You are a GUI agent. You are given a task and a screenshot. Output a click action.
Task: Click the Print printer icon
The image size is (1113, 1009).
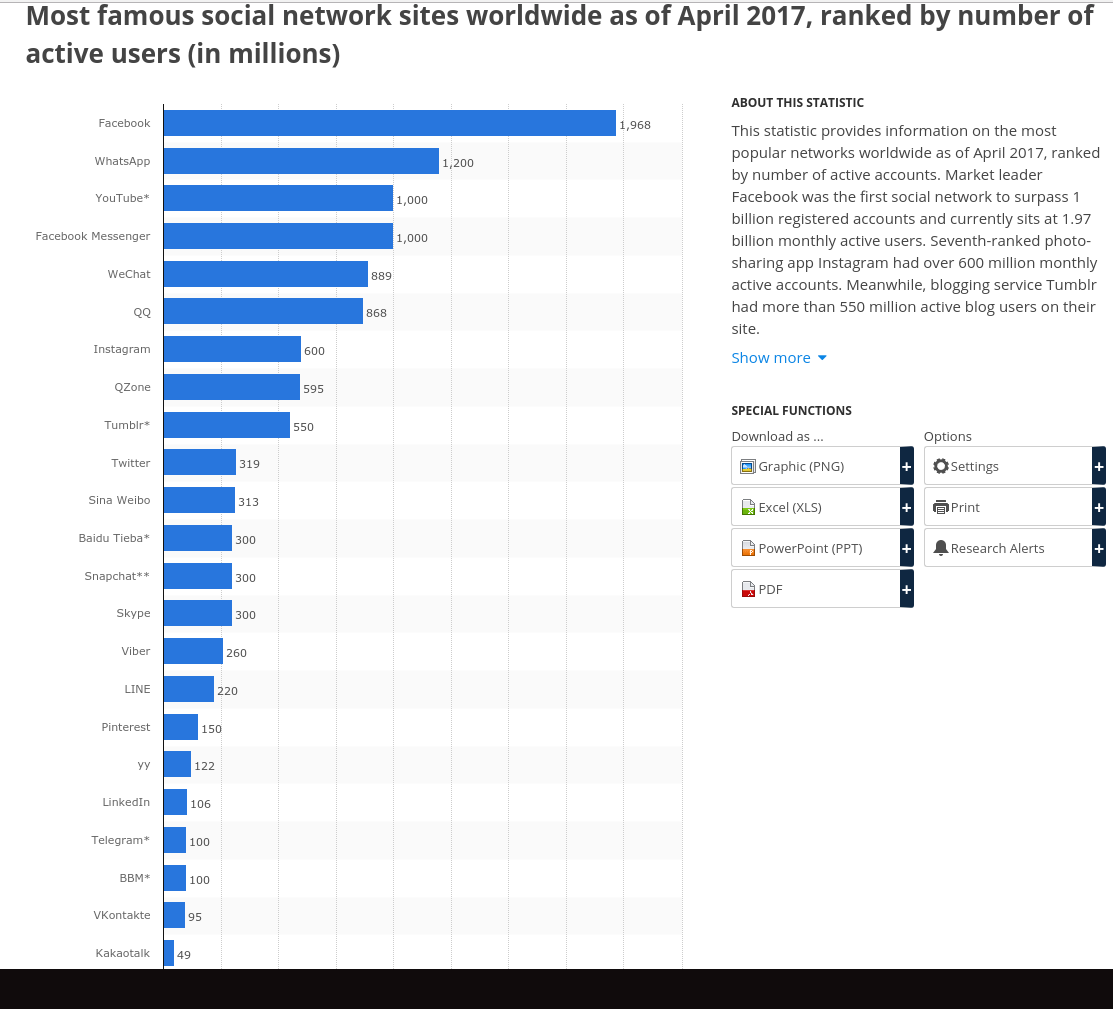point(940,507)
